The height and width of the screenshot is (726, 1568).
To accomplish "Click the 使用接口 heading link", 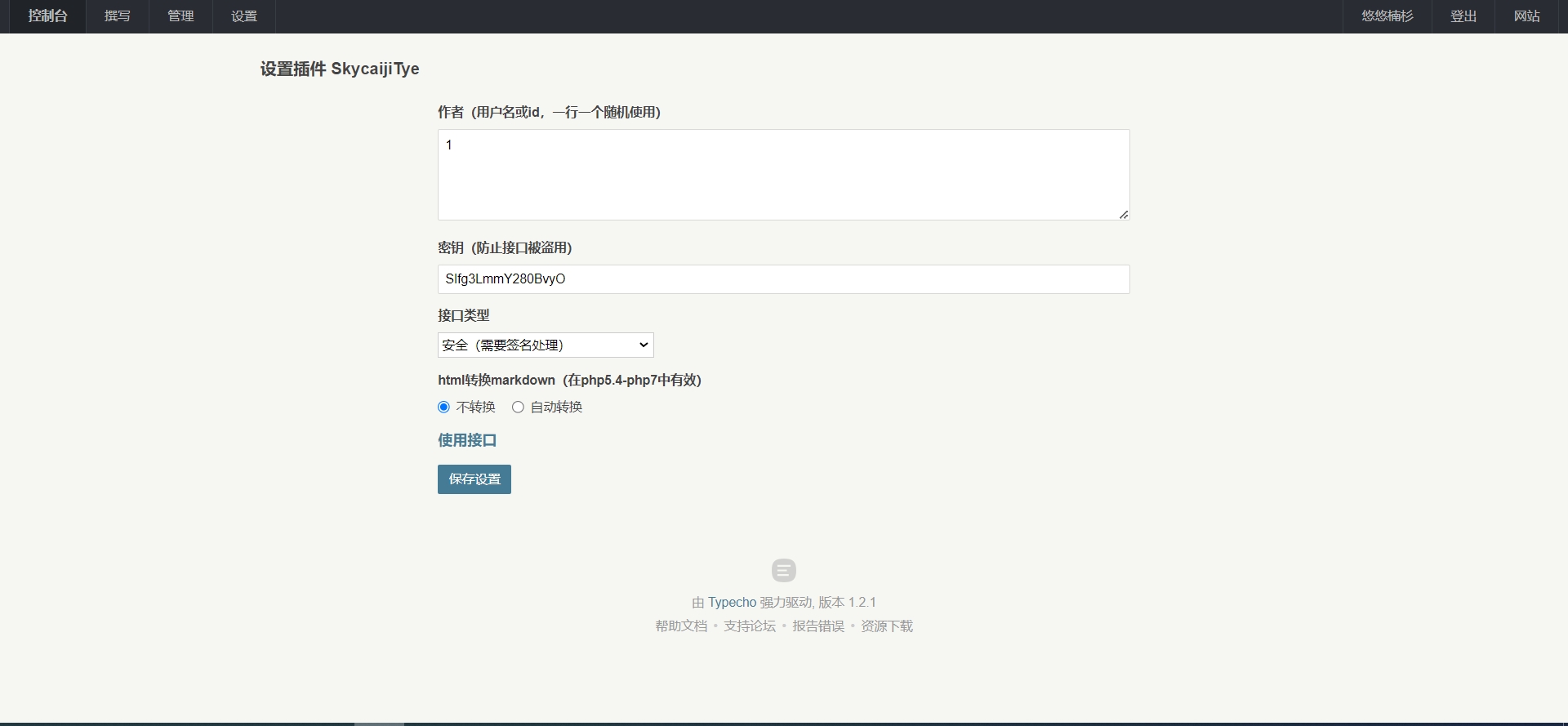I will 467,440.
